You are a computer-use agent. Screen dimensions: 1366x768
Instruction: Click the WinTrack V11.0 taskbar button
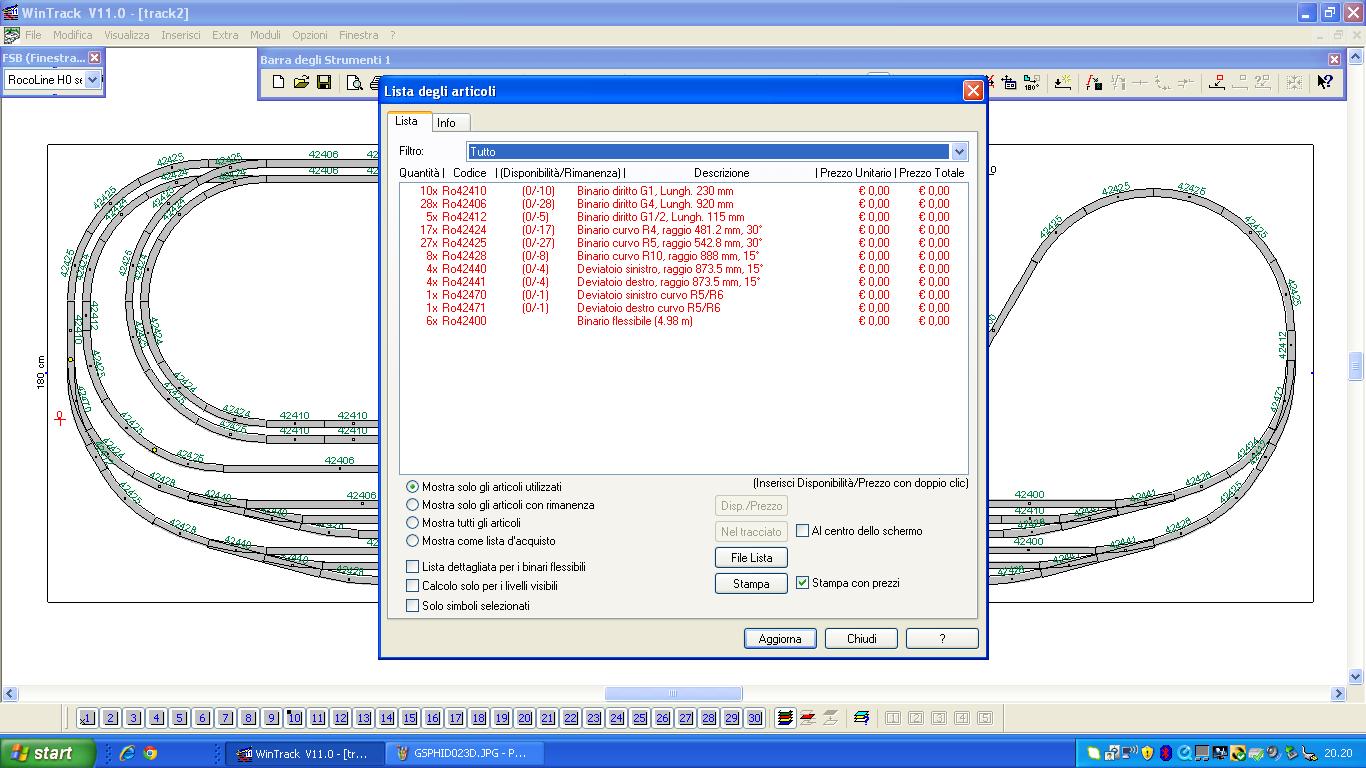tap(305, 753)
